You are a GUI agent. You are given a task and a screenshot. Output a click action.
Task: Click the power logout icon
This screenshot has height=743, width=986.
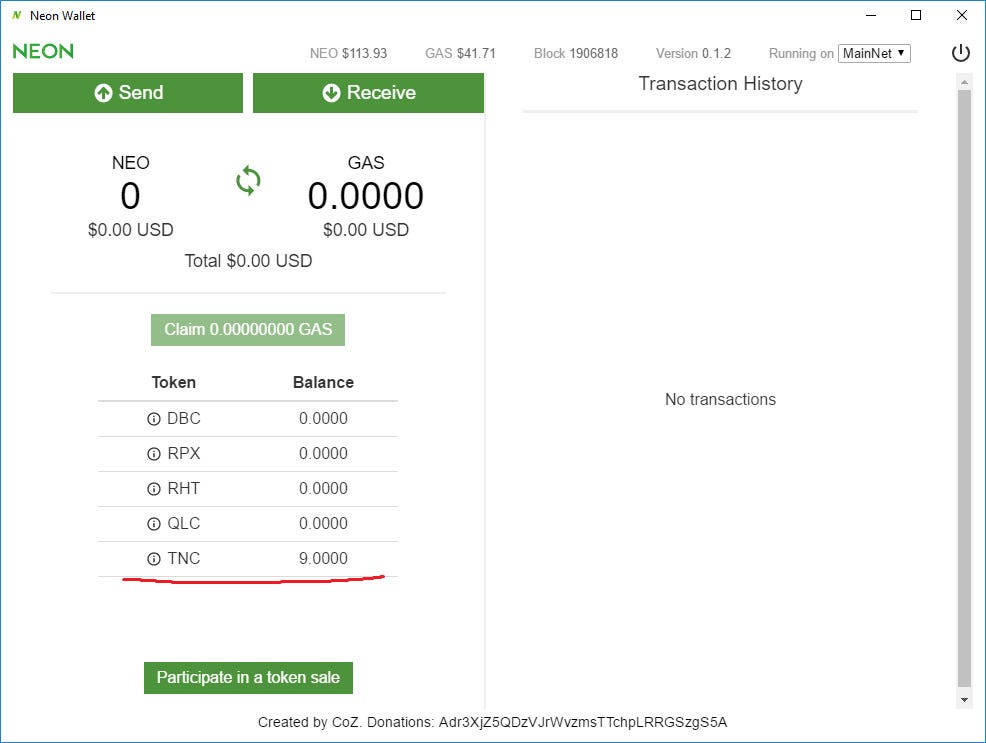tap(960, 53)
